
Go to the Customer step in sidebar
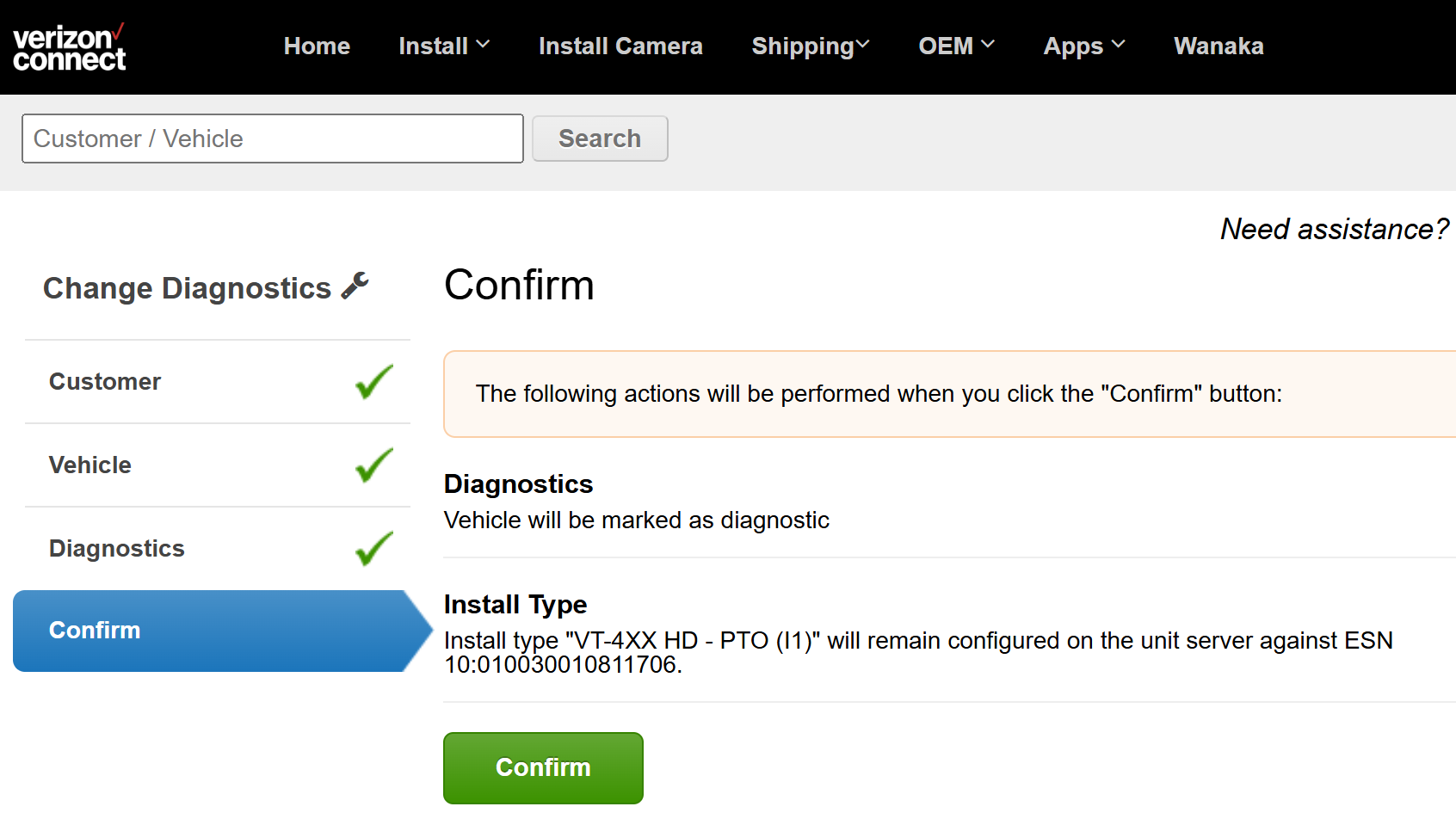[218, 382]
